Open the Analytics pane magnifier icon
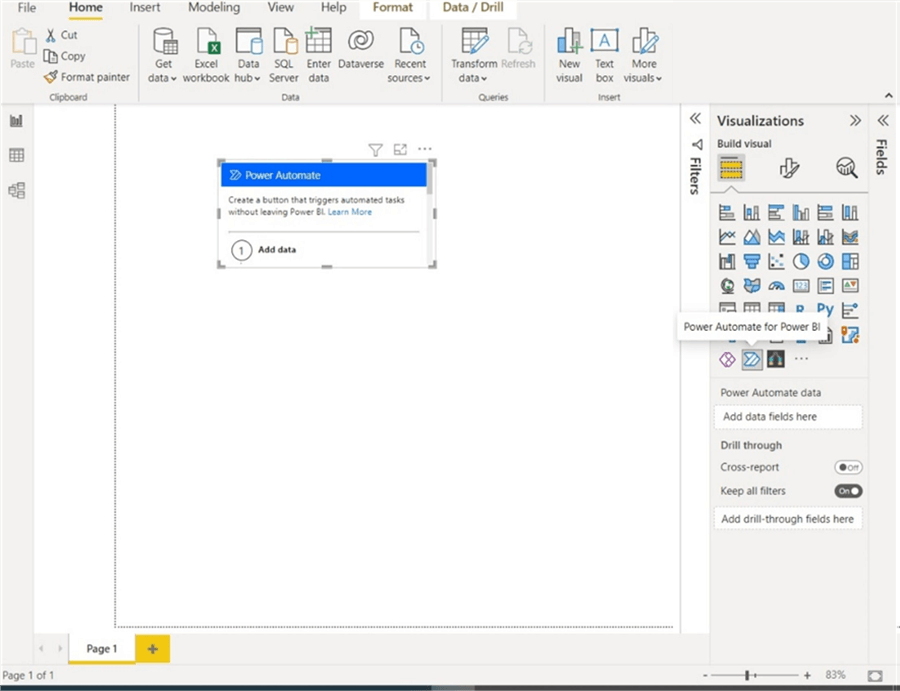Image resolution: width=900 pixels, height=691 pixels. pyautogui.click(x=847, y=168)
